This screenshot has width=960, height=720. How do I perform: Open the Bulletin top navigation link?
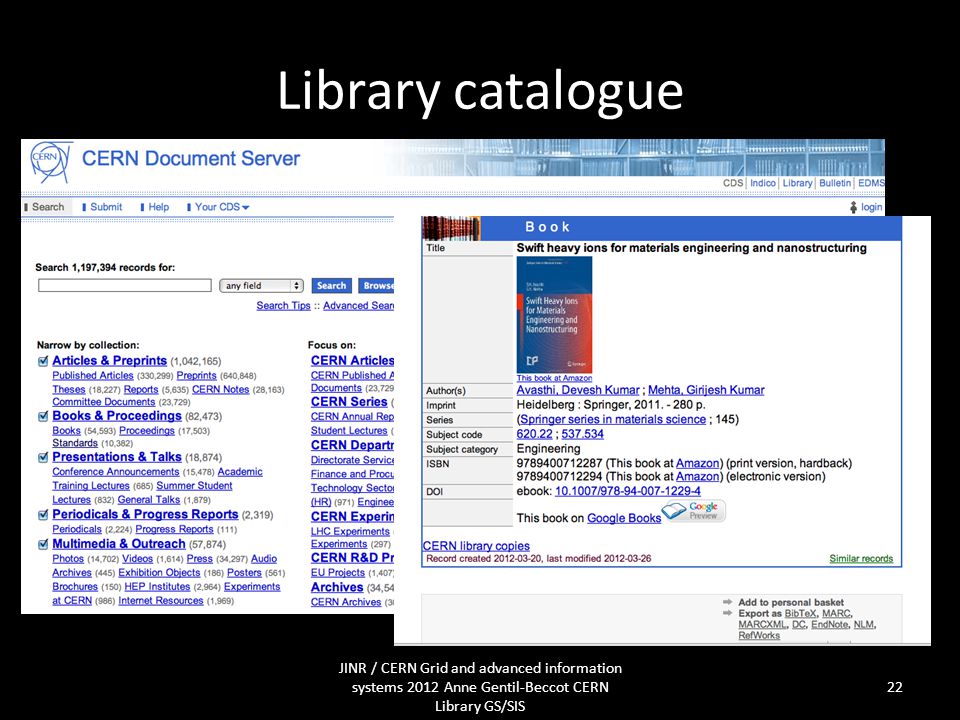point(835,183)
